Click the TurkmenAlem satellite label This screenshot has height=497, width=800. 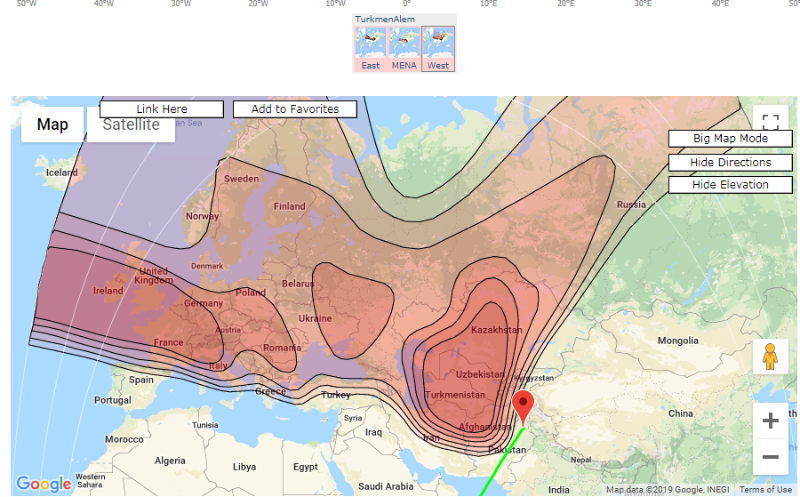pos(385,19)
